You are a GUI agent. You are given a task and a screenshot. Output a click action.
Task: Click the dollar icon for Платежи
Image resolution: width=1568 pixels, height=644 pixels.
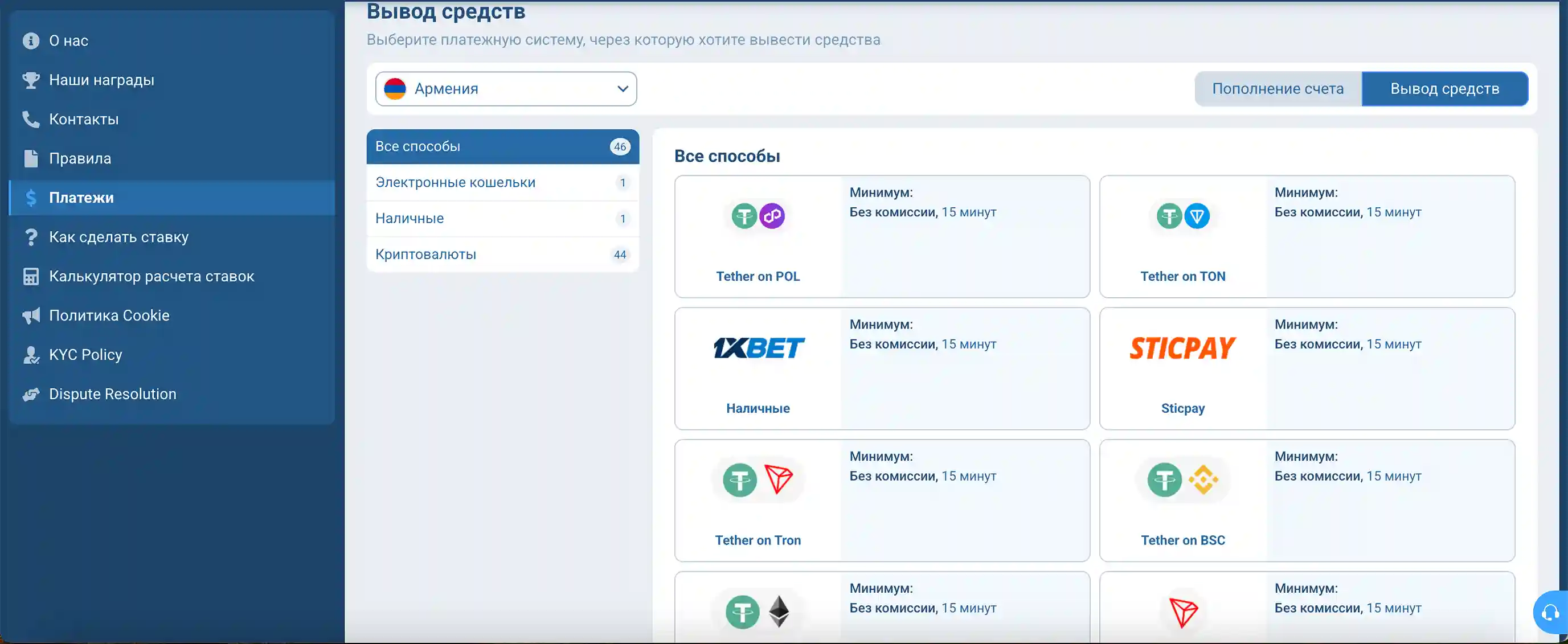tap(30, 197)
